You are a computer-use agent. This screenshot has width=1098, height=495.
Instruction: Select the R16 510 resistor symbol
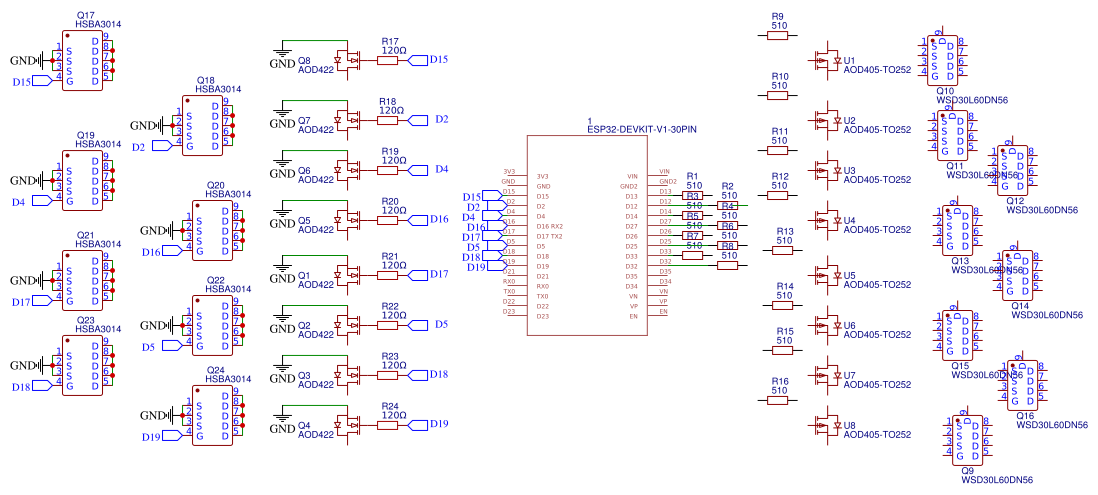pos(778,400)
